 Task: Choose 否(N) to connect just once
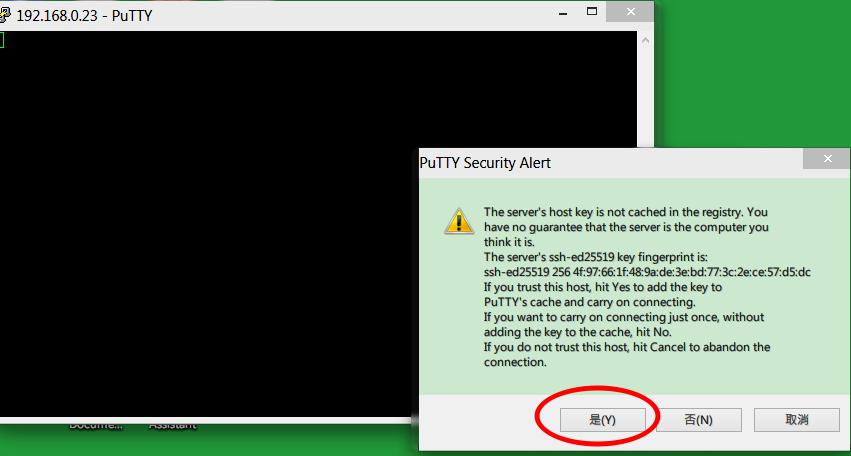click(698, 420)
